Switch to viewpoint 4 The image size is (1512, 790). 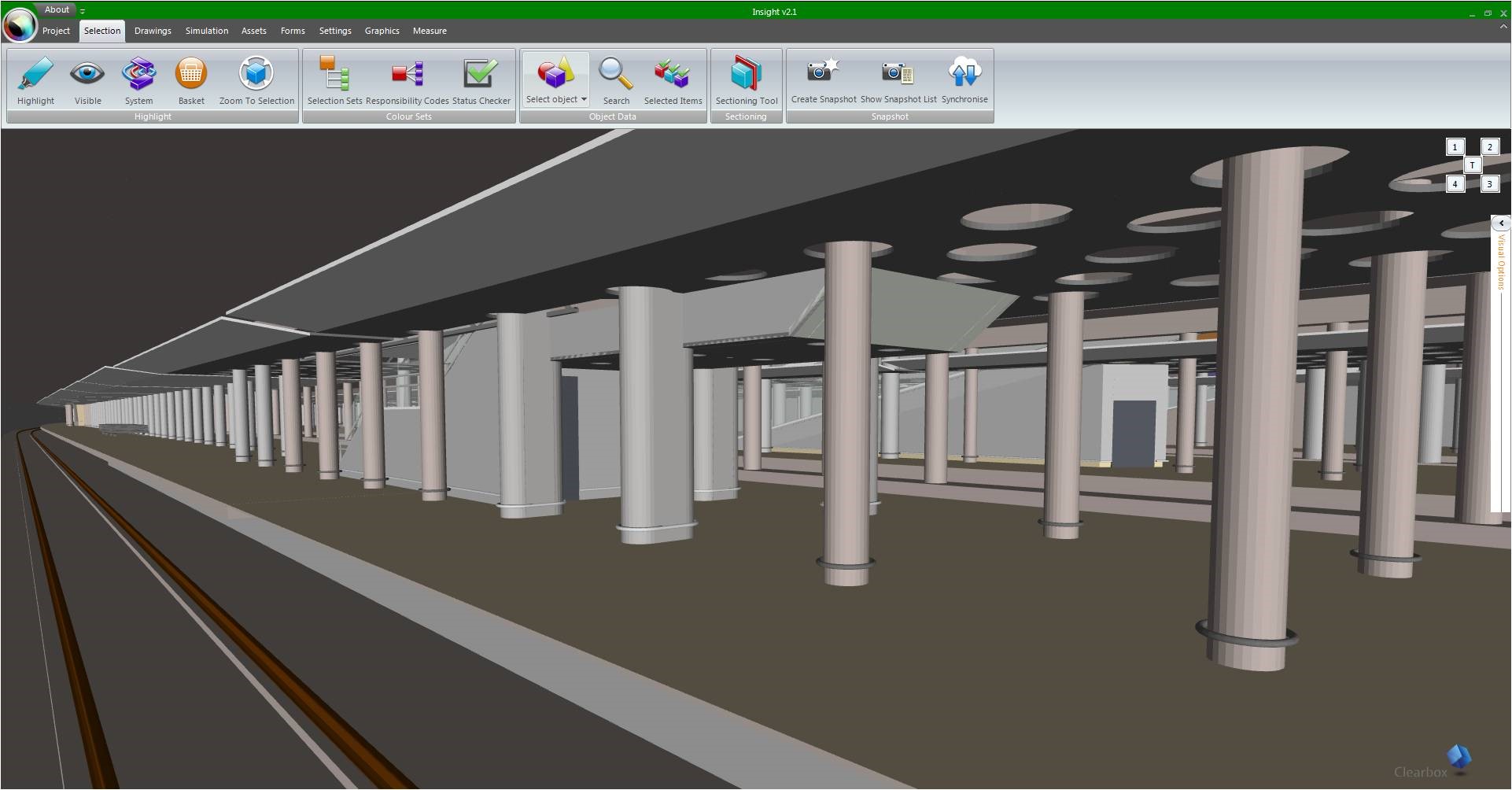pos(1455,184)
